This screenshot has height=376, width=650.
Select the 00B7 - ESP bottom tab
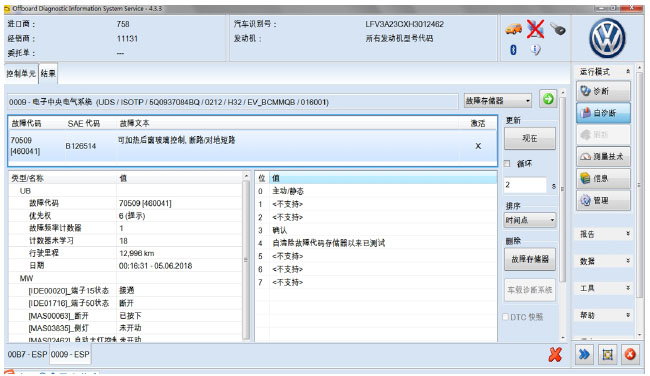27,354
